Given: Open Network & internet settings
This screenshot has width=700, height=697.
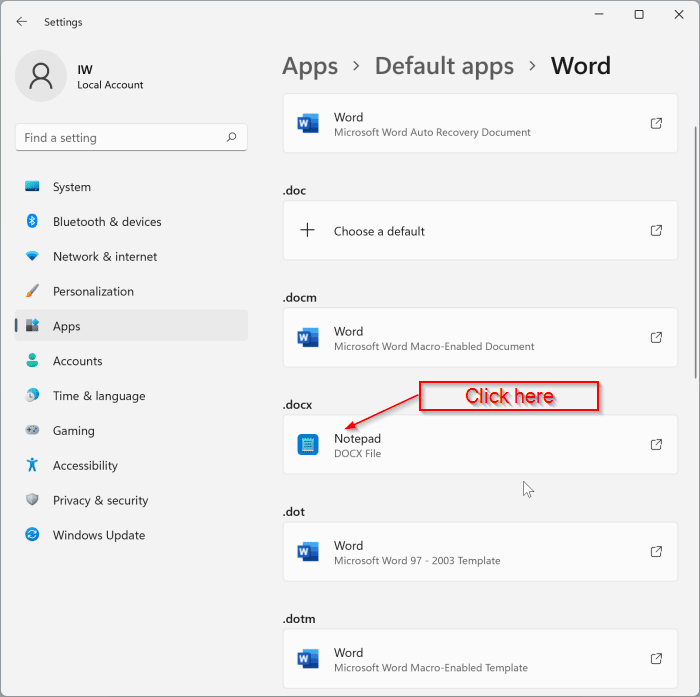Looking at the screenshot, I should click(131, 256).
